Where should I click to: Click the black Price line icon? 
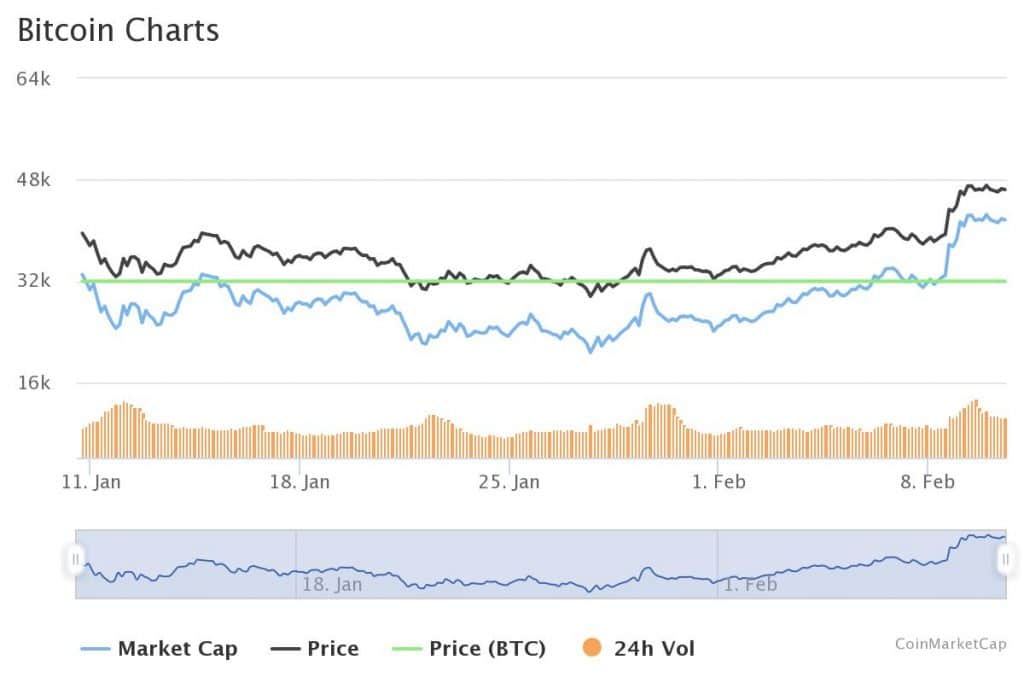pos(286,648)
